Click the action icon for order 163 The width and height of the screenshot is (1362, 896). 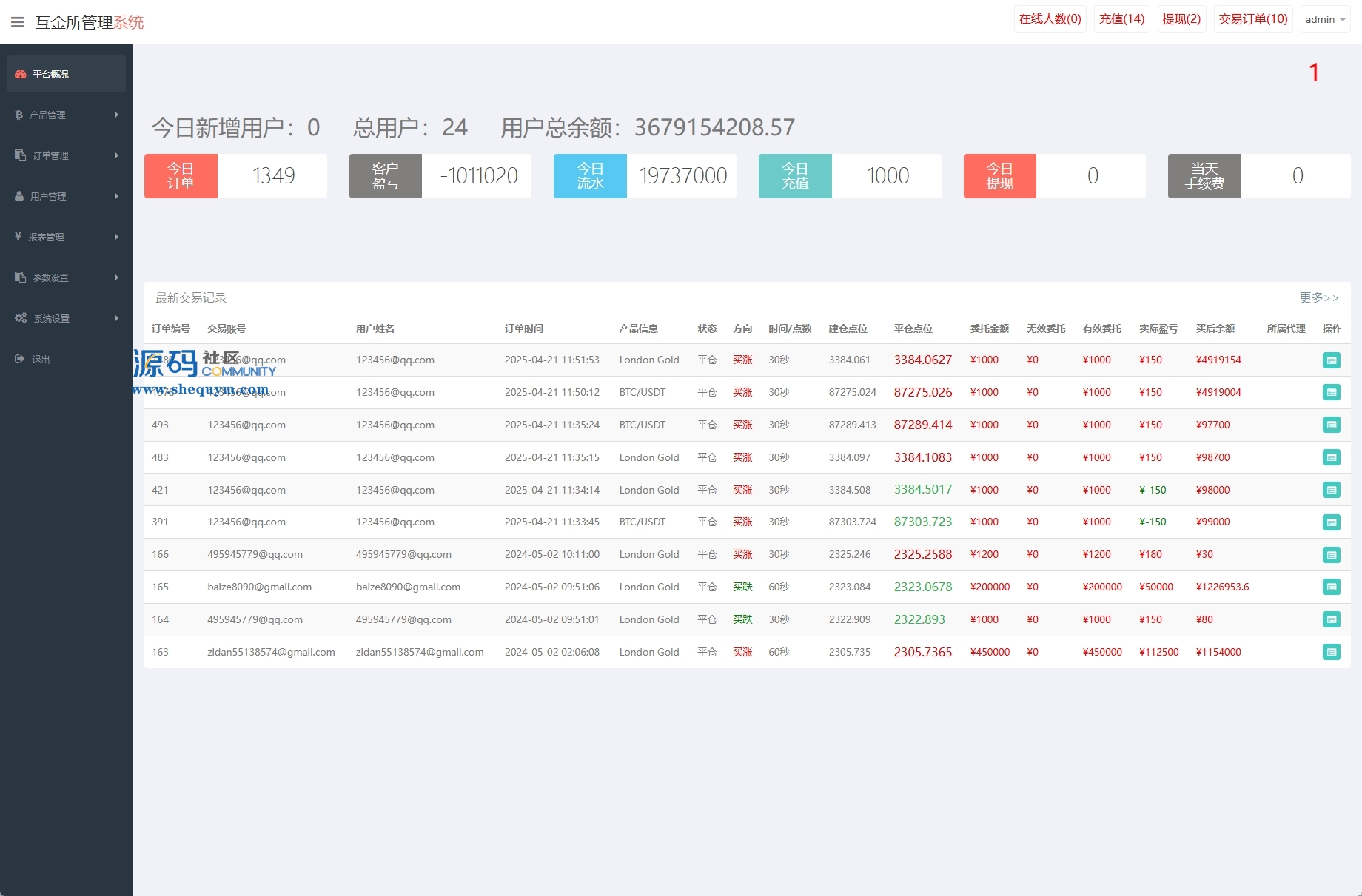click(1331, 653)
